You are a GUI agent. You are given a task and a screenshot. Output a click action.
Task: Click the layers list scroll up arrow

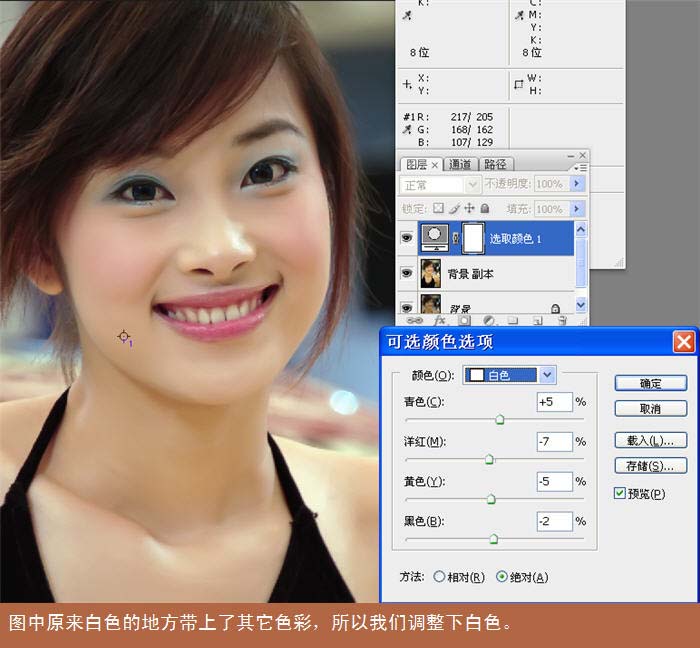point(580,229)
